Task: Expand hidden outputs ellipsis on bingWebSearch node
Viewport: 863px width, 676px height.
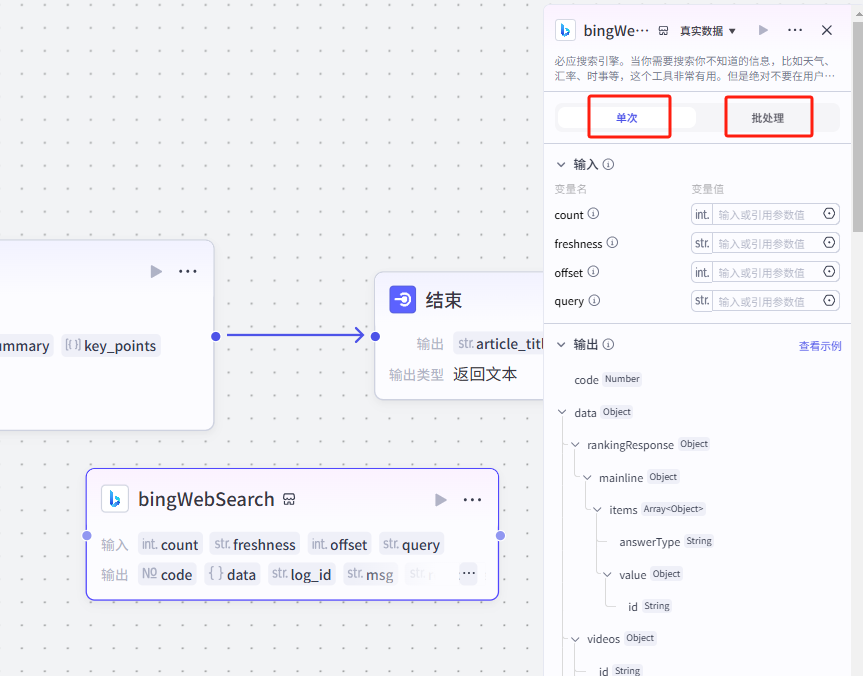Action: [468, 574]
